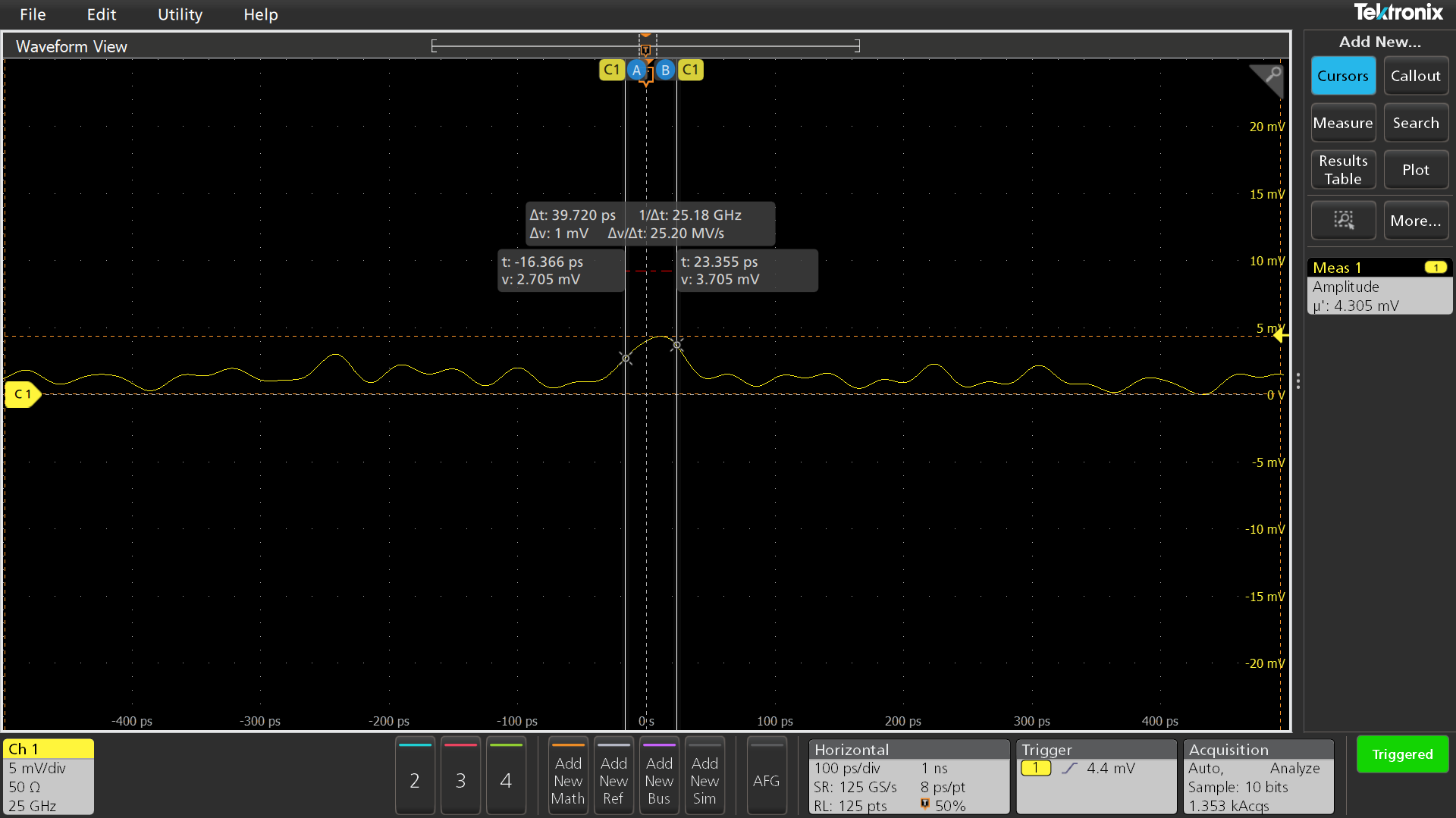Open the File menu
Image resolution: width=1456 pixels, height=818 pixels.
(33, 14)
